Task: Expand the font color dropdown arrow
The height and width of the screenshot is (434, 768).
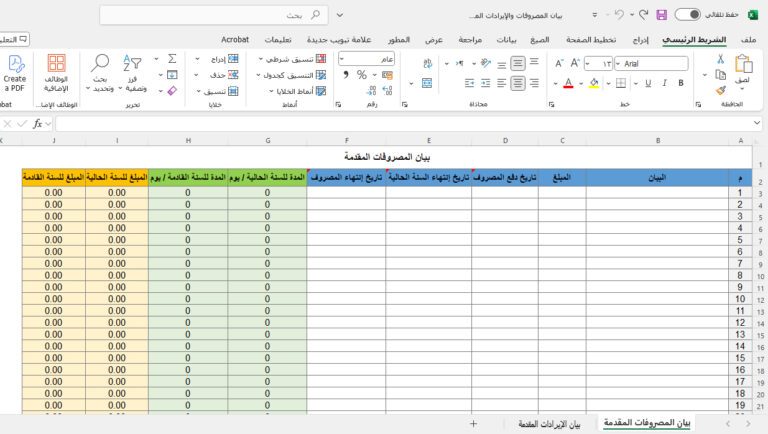Action: tap(555, 84)
